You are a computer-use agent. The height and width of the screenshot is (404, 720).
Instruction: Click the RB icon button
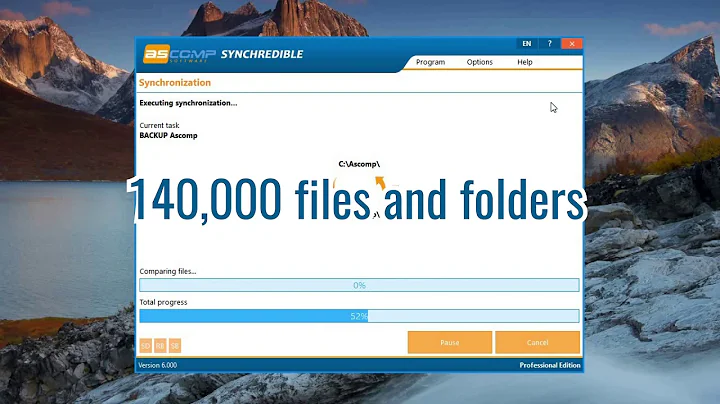(x=160, y=346)
